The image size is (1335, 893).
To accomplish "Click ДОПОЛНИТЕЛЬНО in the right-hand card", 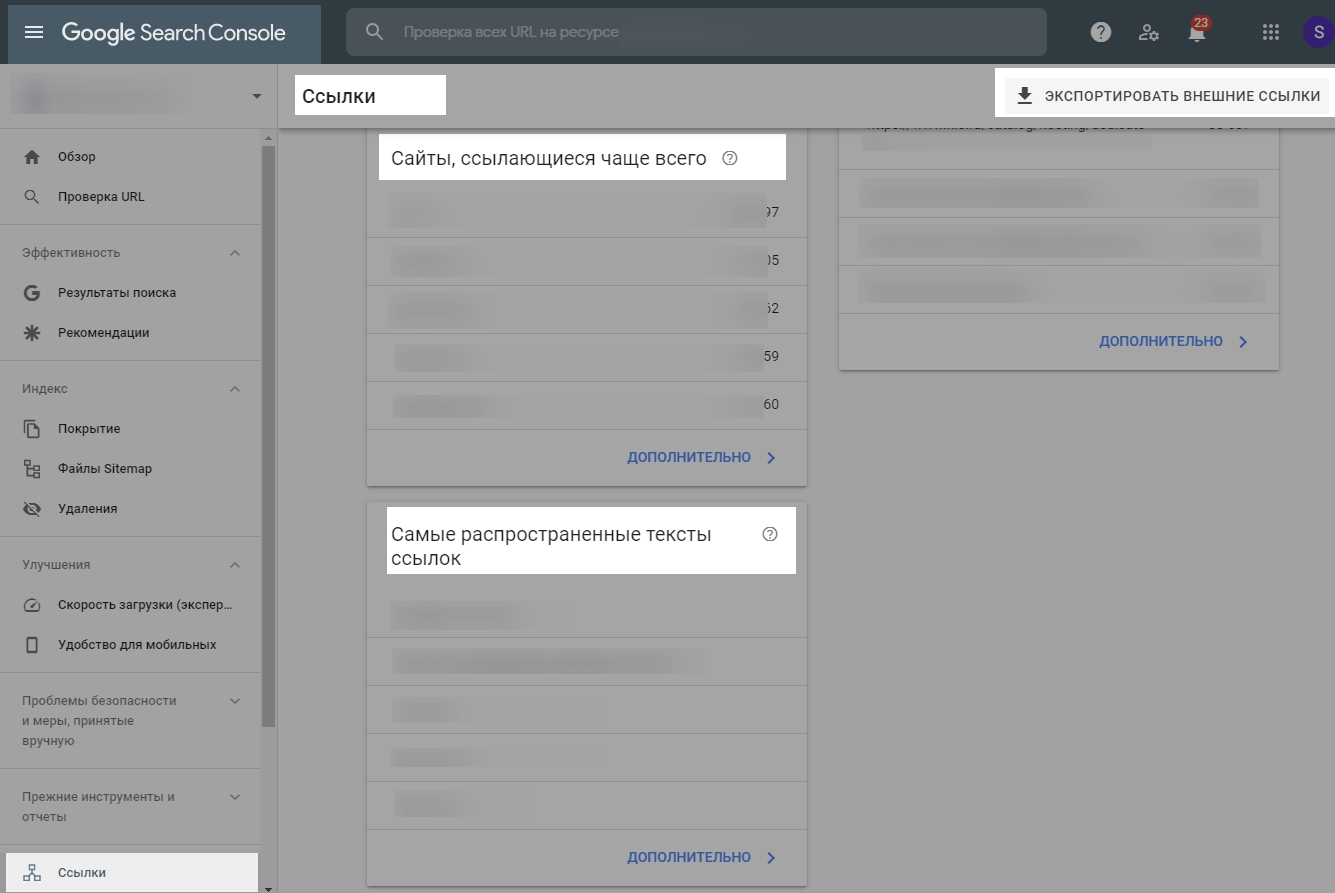I will (1174, 341).
